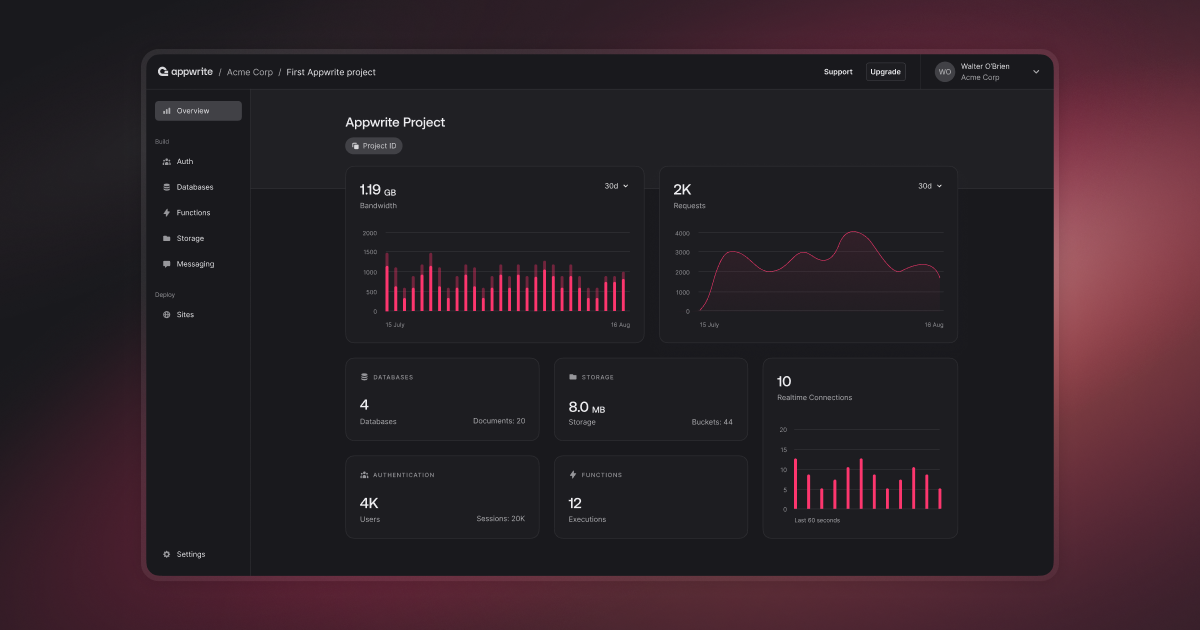Open the 30d range dropdown on Requests chart
This screenshot has width=1200, height=630.
point(928,186)
